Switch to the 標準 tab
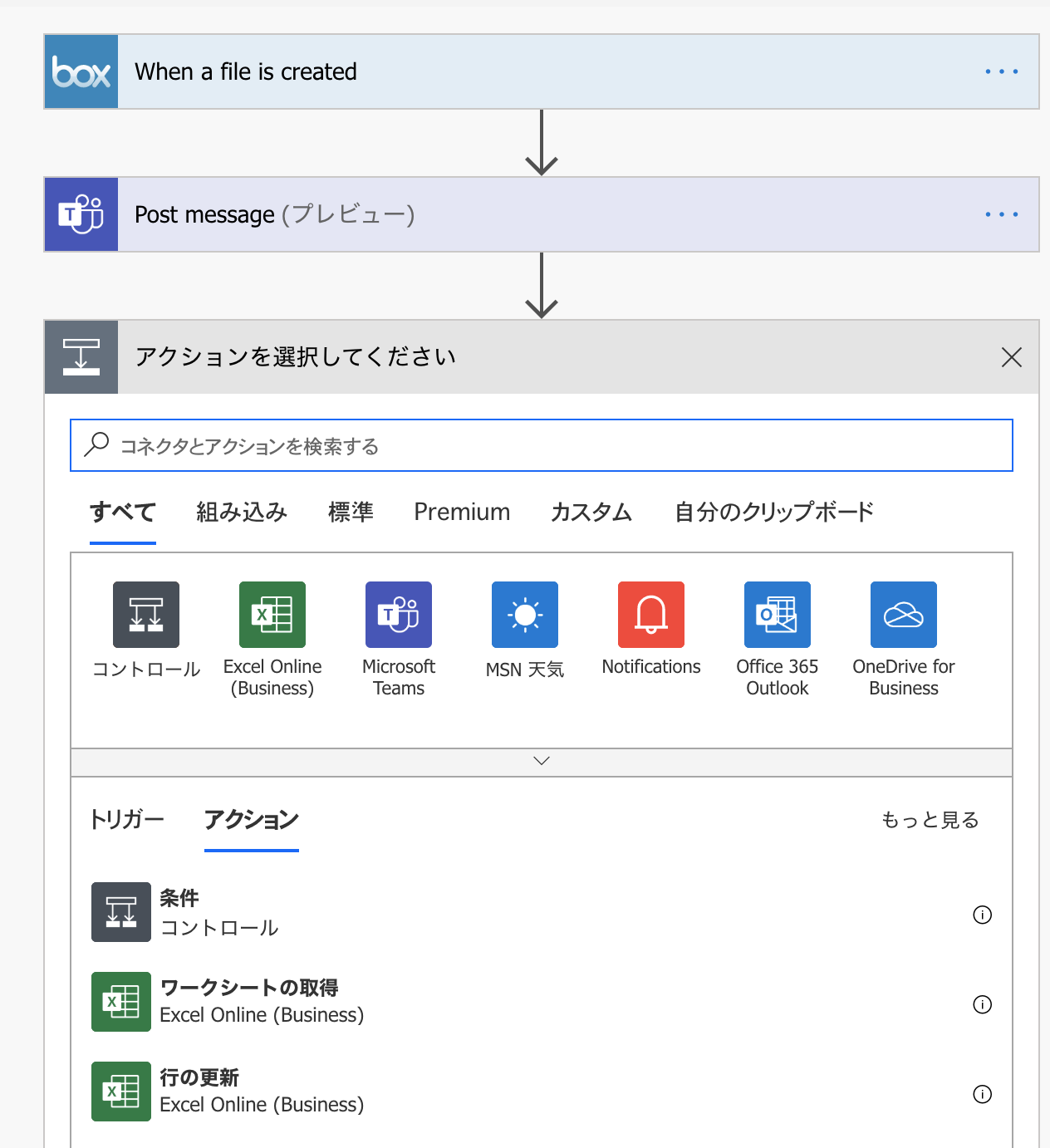1050x1148 pixels. click(351, 513)
